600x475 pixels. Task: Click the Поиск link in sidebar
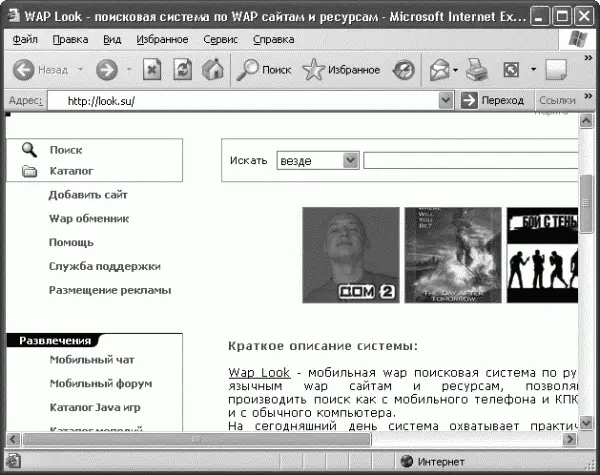click(x=66, y=150)
